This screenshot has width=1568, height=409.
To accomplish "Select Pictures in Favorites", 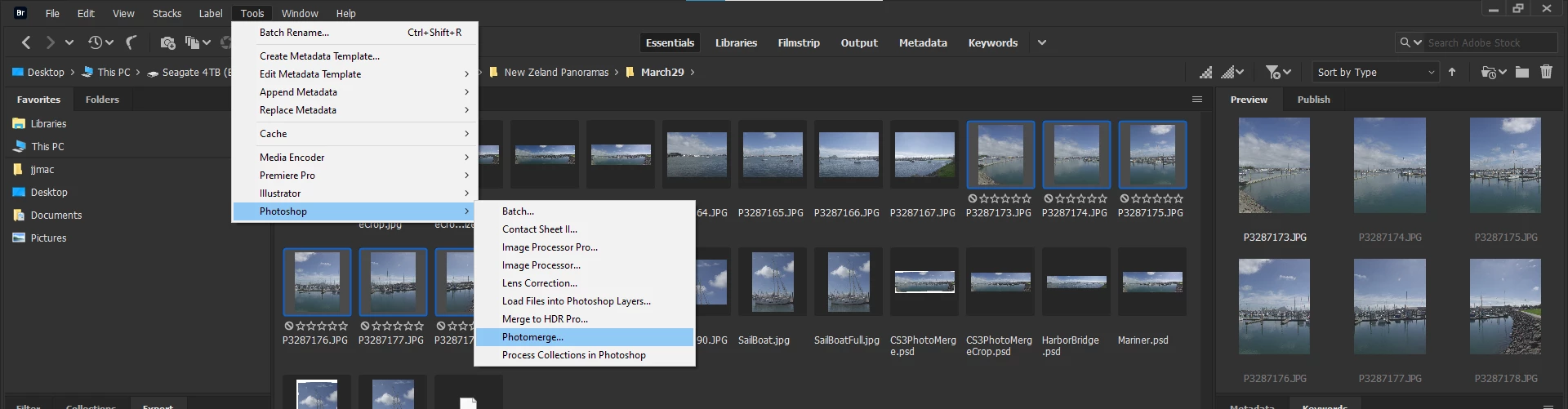I will pyautogui.click(x=48, y=238).
